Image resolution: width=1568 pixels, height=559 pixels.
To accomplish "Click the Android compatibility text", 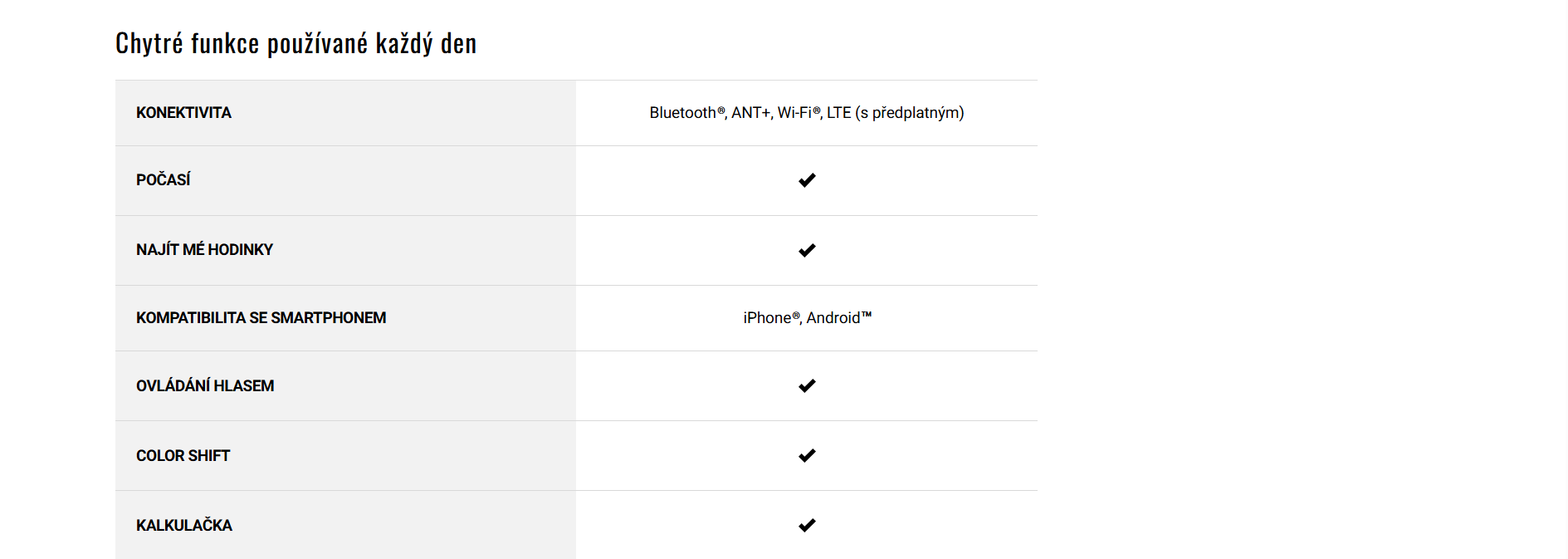I will click(833, 318).
